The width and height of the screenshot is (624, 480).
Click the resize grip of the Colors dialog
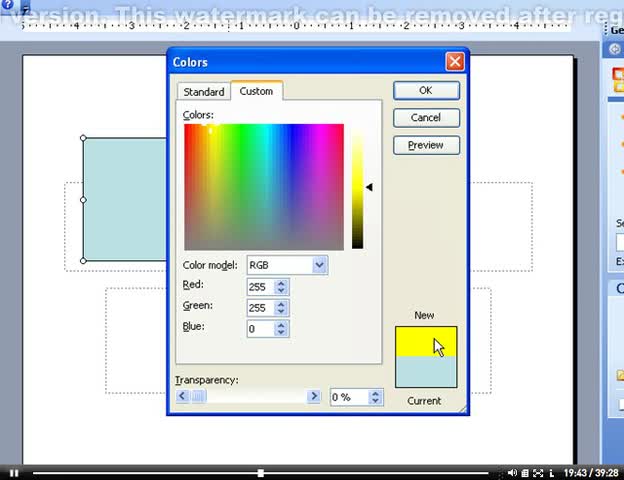pyautogui.click(x=463, y=409)
